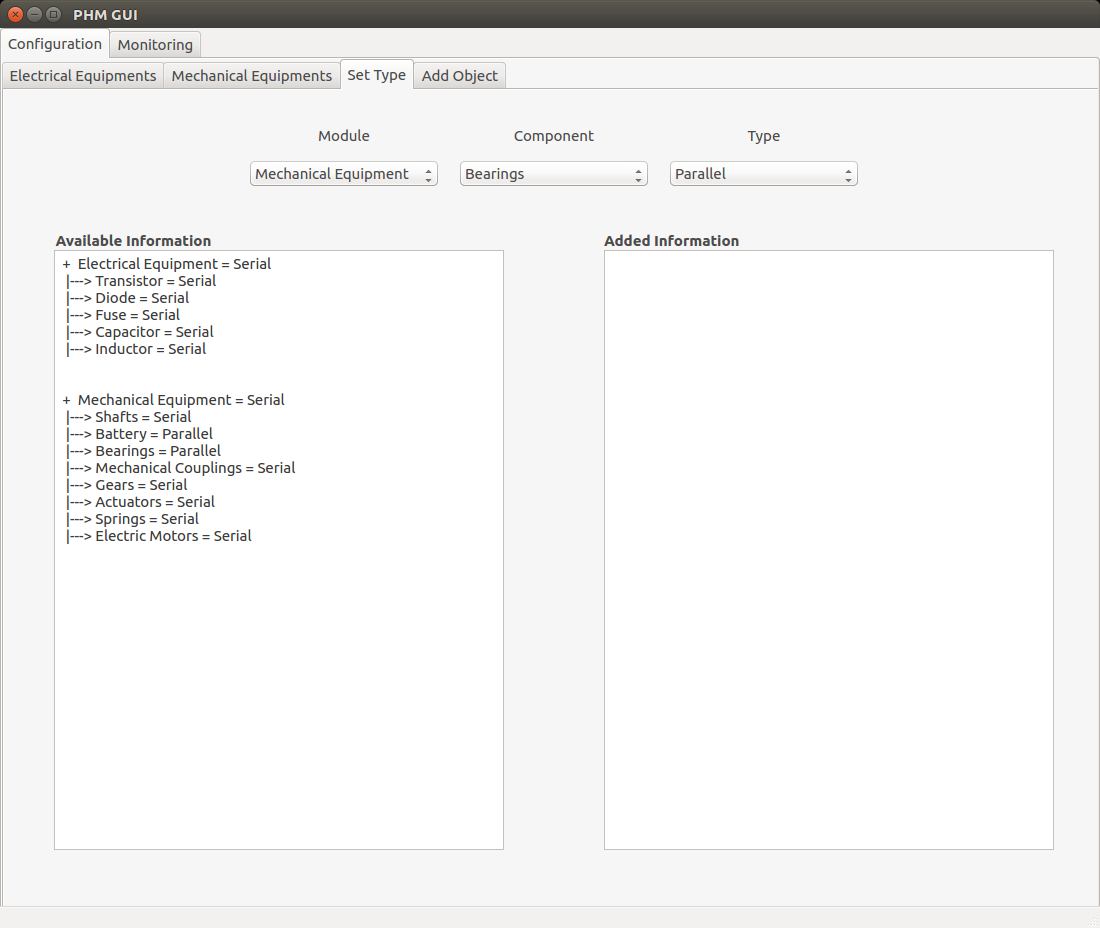Select the Transistor = Serial entry
This screenshot has height=928, width=1100.
click(156, 281)
